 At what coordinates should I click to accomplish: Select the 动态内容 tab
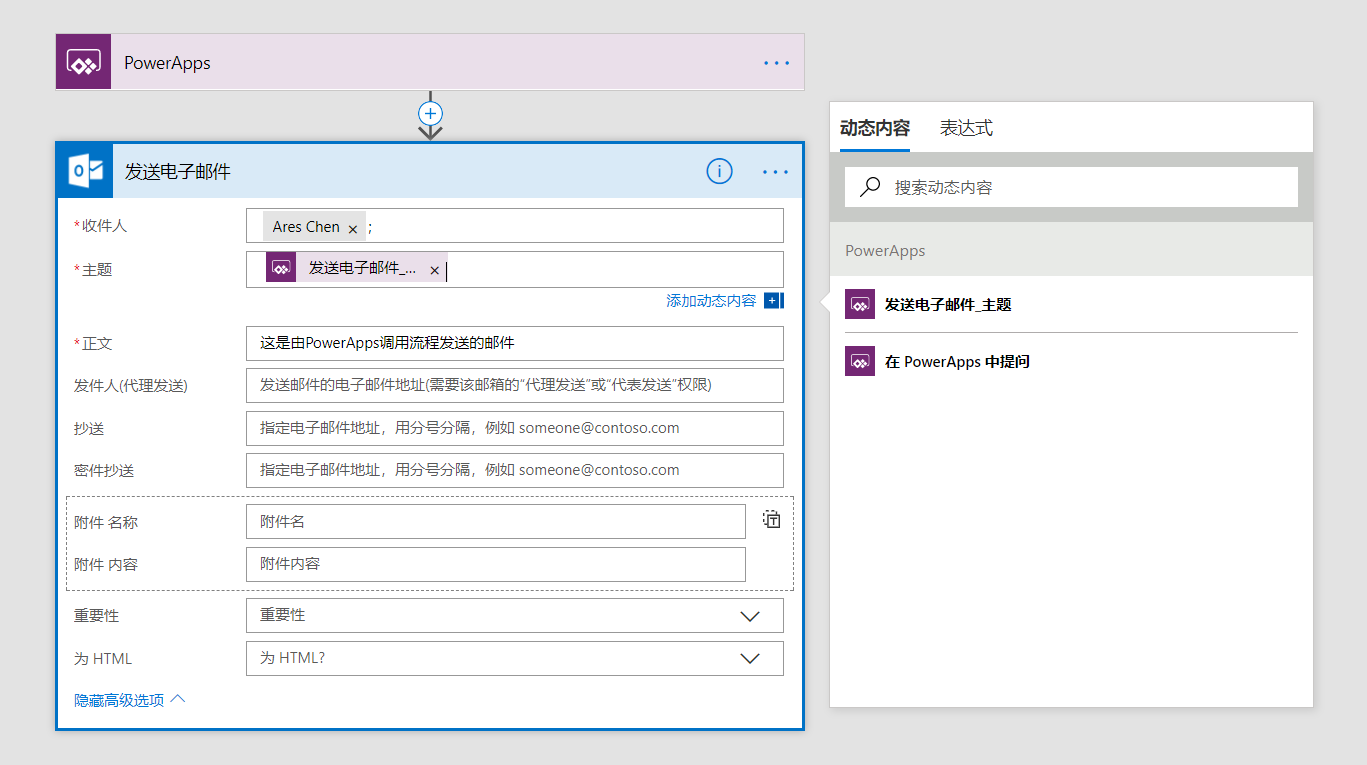(875, 129)
